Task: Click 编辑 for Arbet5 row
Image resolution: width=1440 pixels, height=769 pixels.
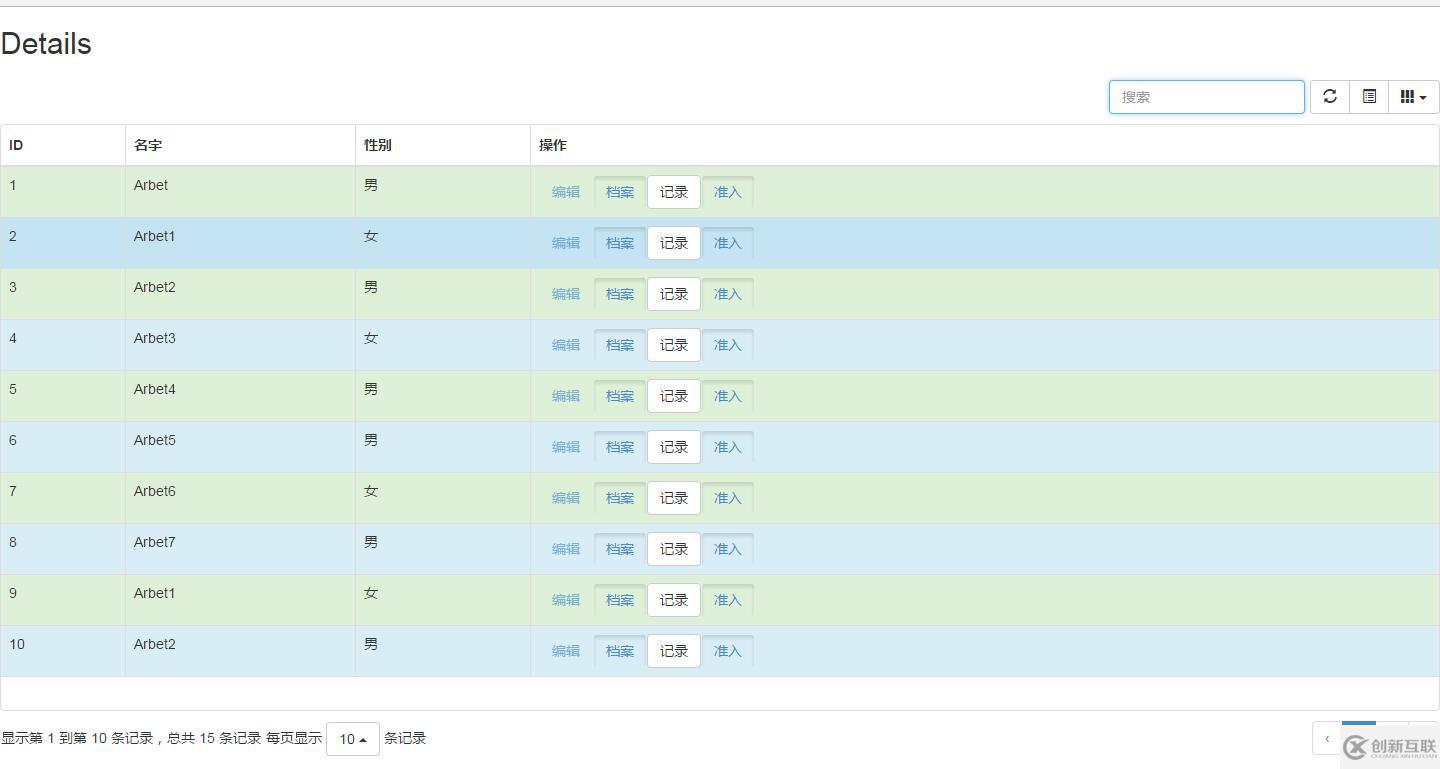Action: [x=566, y=447]
